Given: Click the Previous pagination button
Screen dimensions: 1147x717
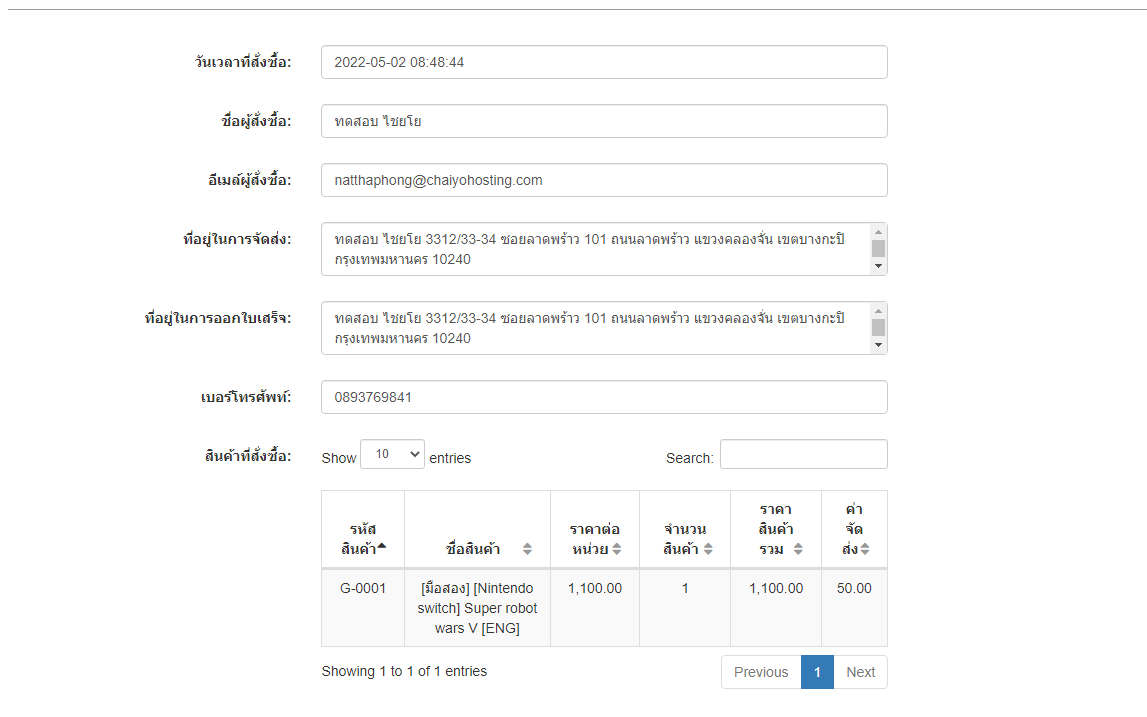Looking at the screenshot, I should [x=761, y=672].
